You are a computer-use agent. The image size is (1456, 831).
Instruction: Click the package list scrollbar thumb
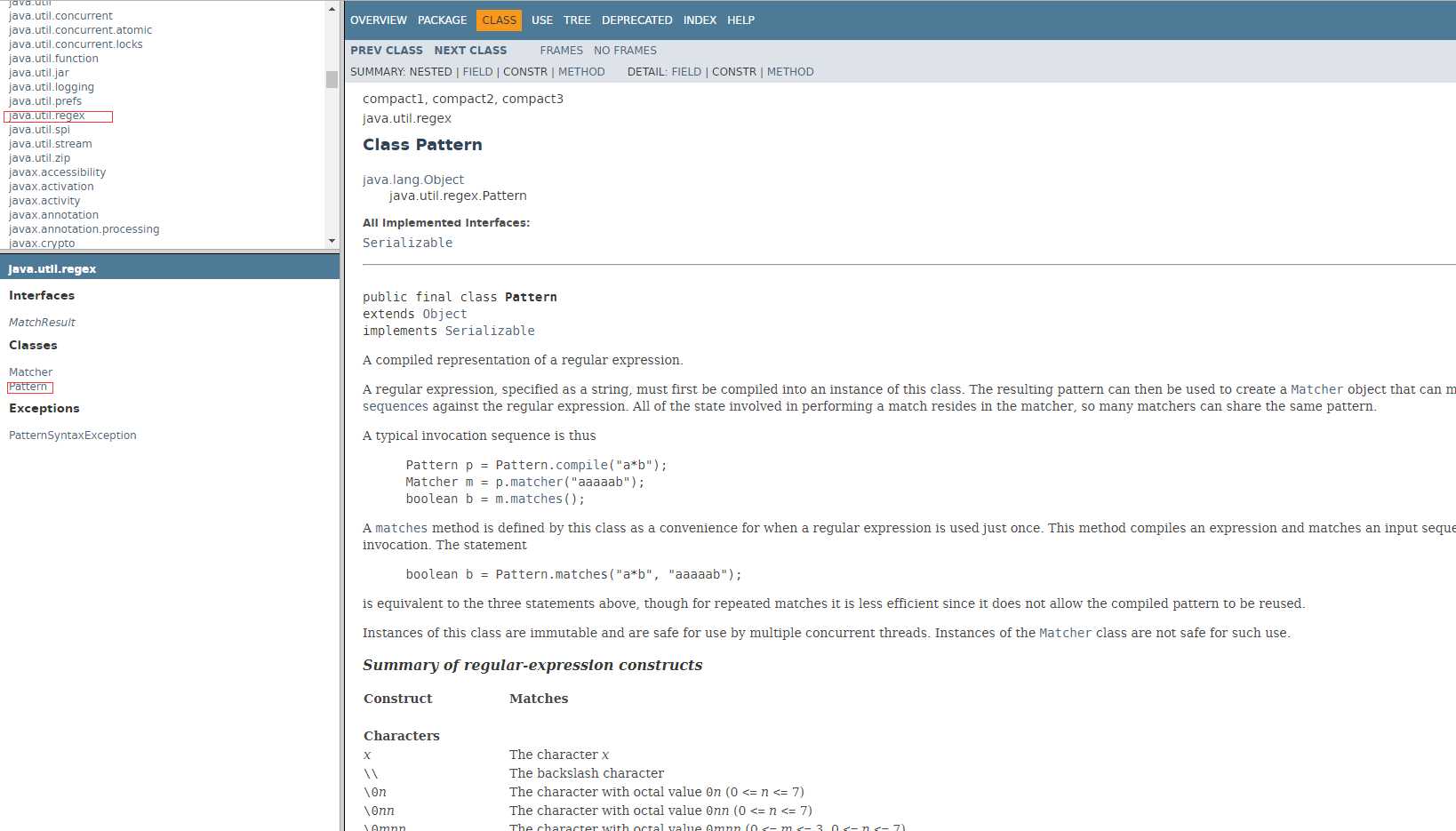(x=332, y=80)
